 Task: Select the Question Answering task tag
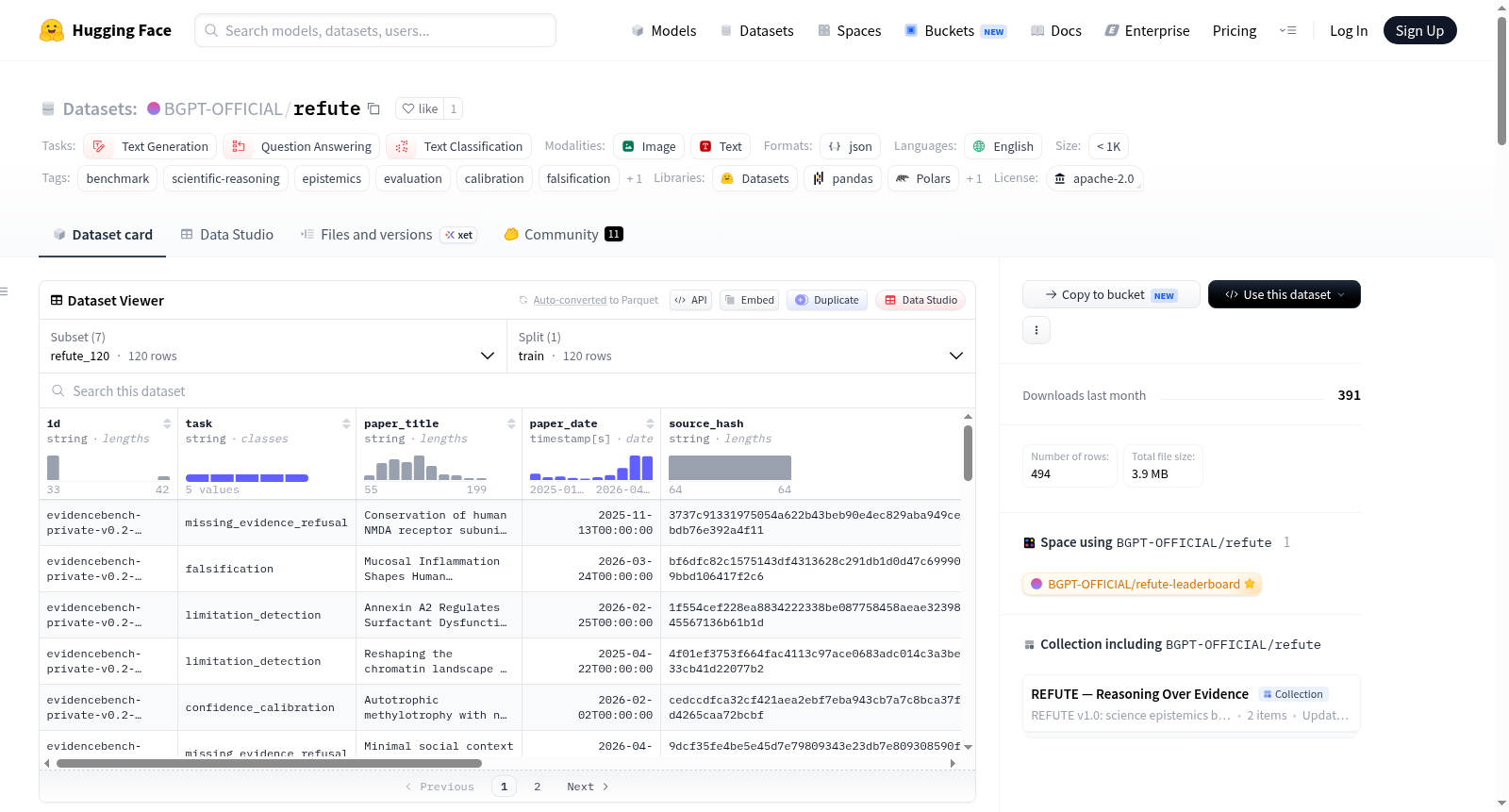pos(302,146)
